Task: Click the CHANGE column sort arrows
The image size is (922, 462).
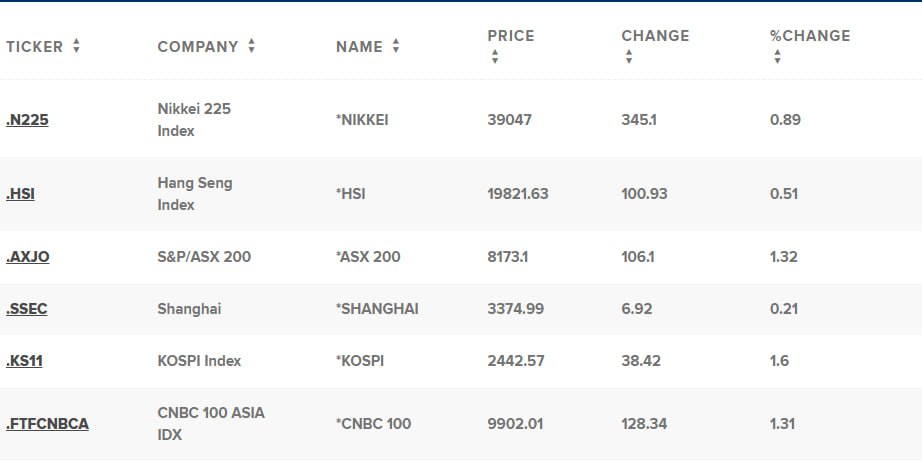Action: point(629,56)
